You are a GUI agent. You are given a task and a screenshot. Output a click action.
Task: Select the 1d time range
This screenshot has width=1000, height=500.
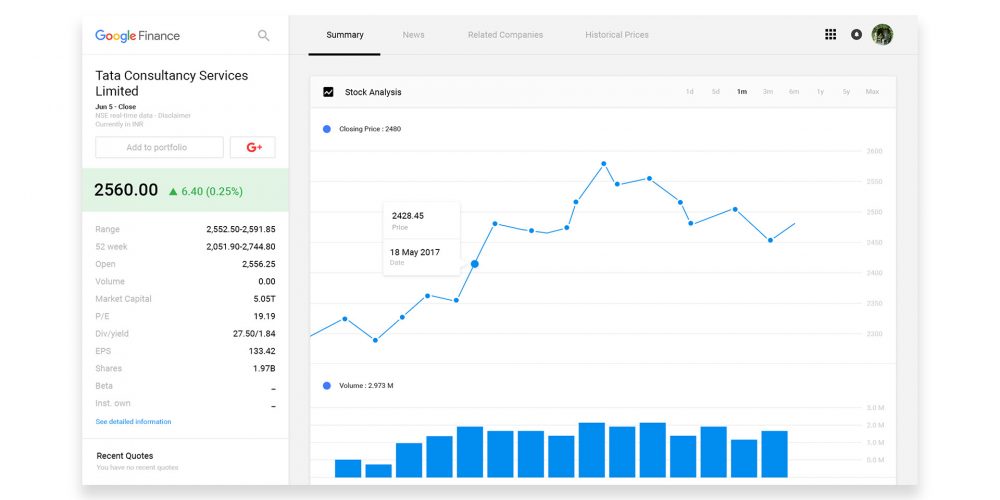pos(689,92)
